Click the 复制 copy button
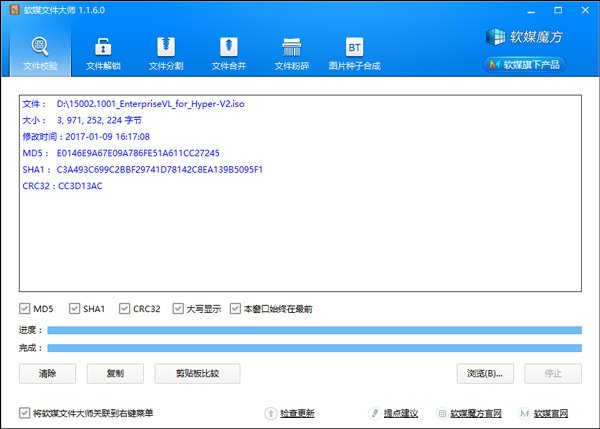The width and height of the screenshot is (600, 429). pos(115,373)
